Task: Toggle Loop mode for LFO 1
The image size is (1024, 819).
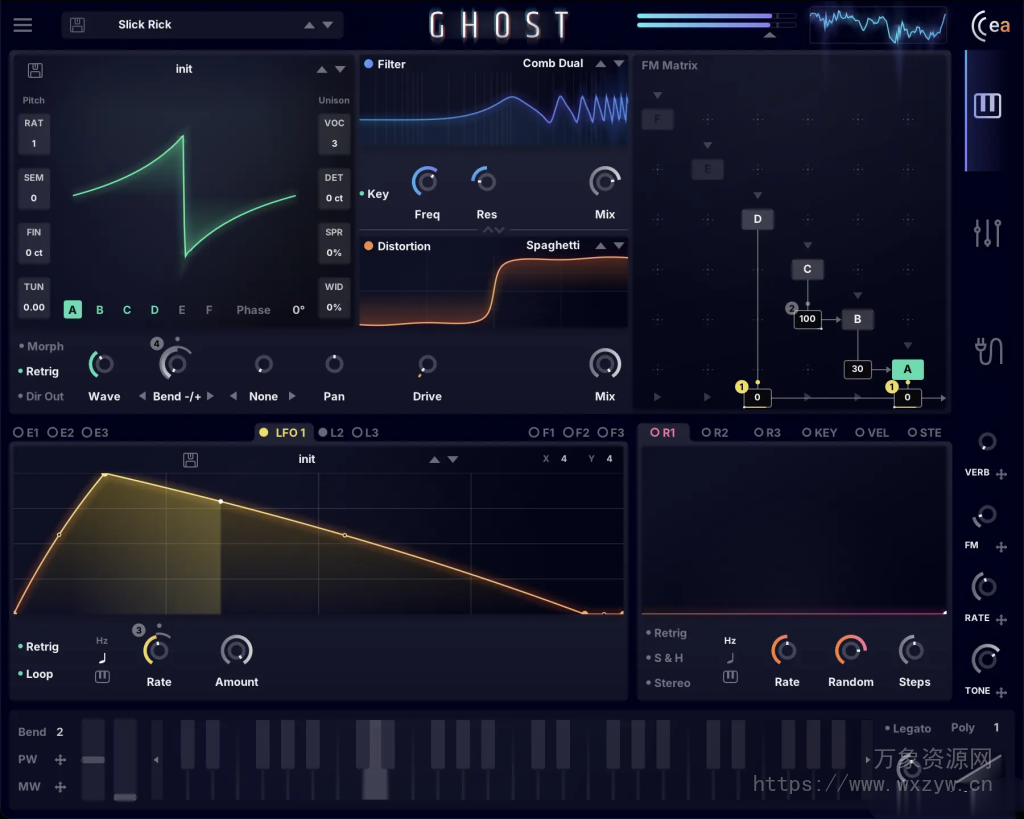Action: pos(38,673)
